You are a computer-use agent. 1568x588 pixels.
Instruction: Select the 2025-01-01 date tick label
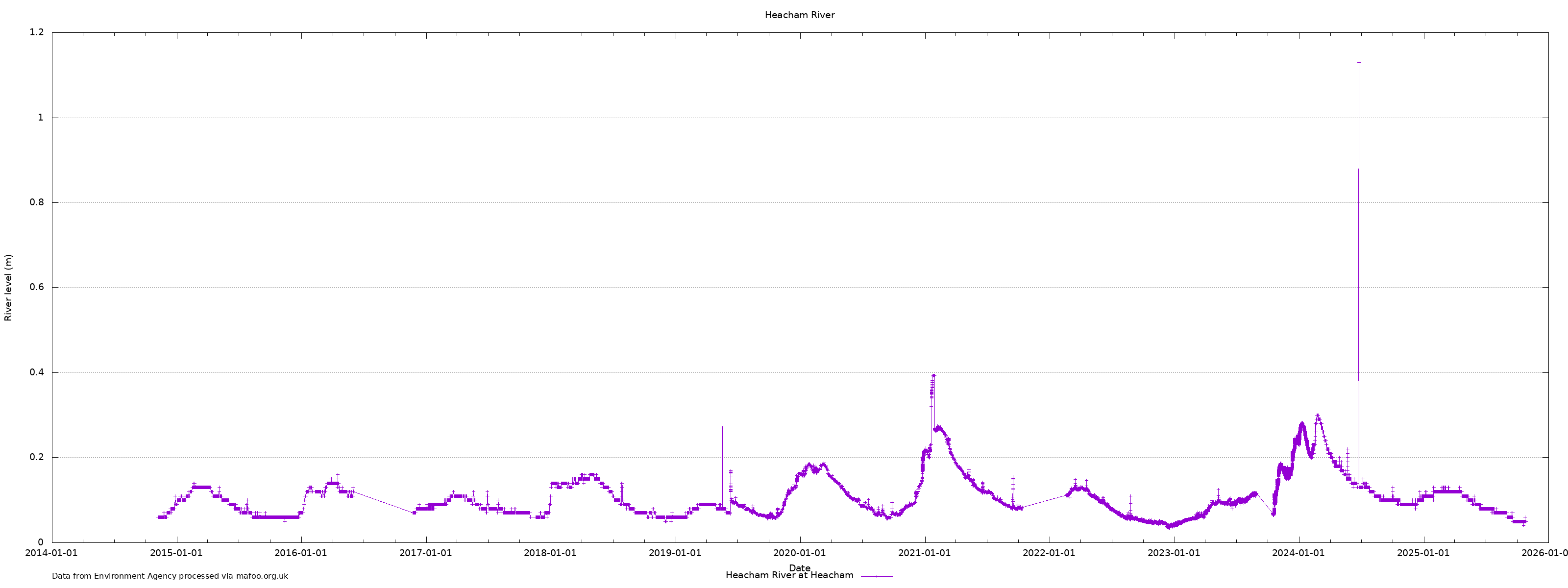[1423, 553]
